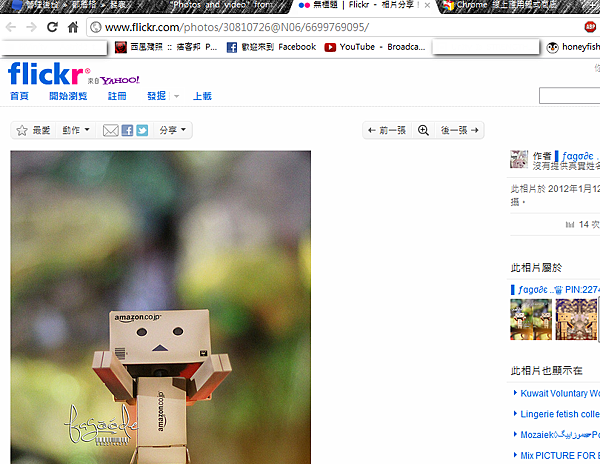Click the flickr logo
The height and width of the screenshot is (464, 600).
pos(46,73)
